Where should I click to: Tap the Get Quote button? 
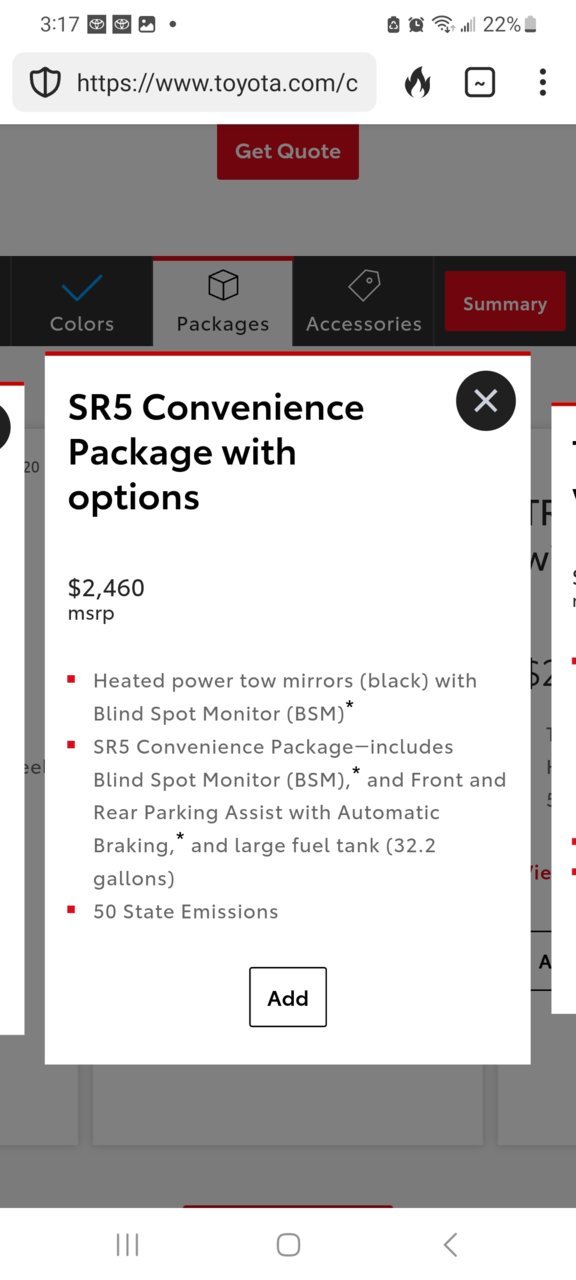click(288, 151)
